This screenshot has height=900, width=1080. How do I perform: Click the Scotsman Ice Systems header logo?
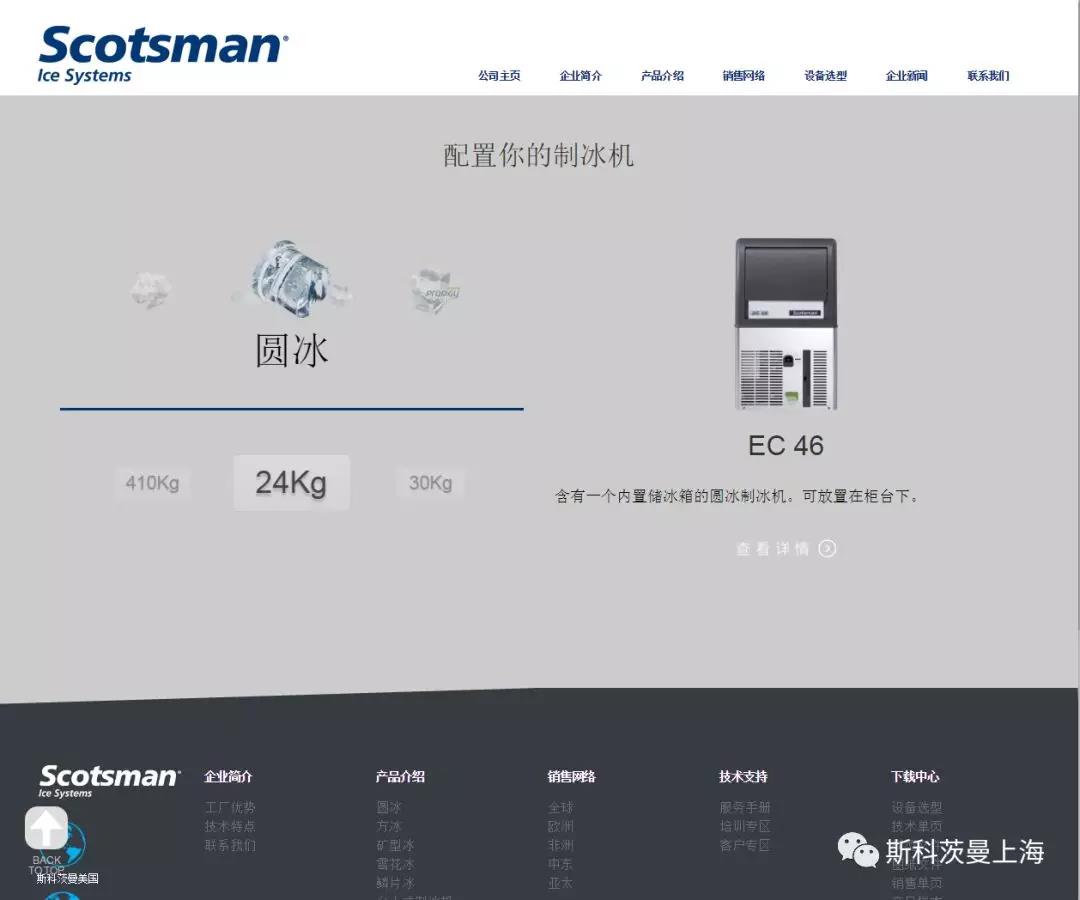(163, 55)
